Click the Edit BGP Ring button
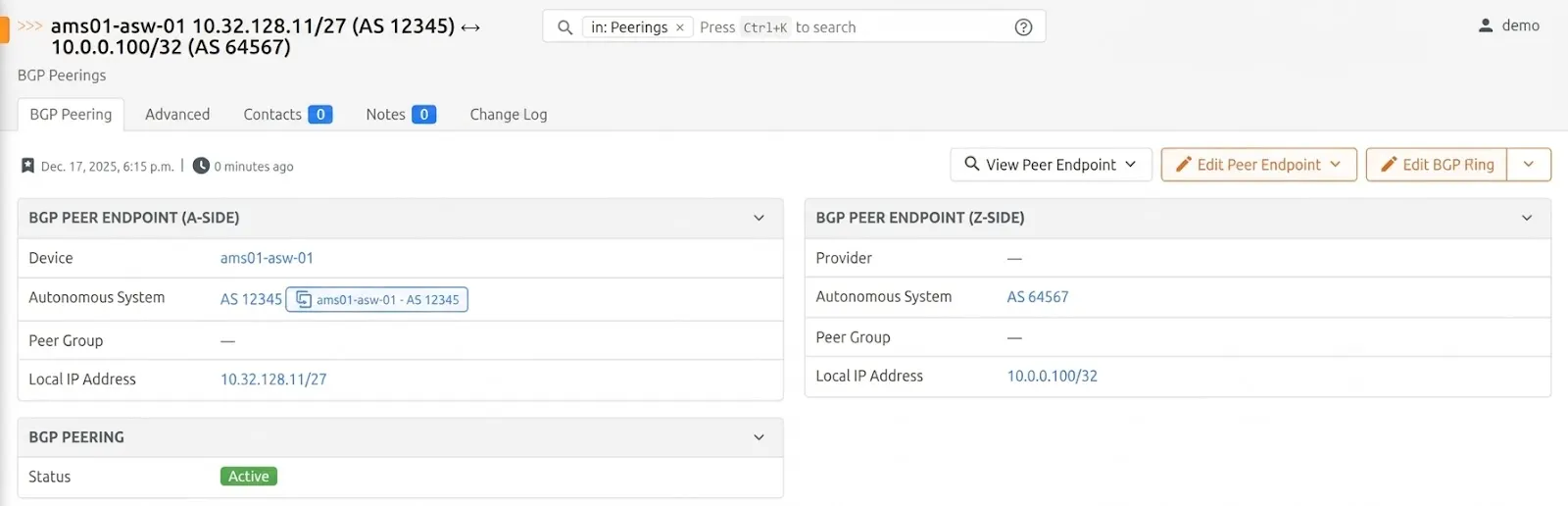The width and height of the screenshot is (1568, 506). (x=1437, y=165)
